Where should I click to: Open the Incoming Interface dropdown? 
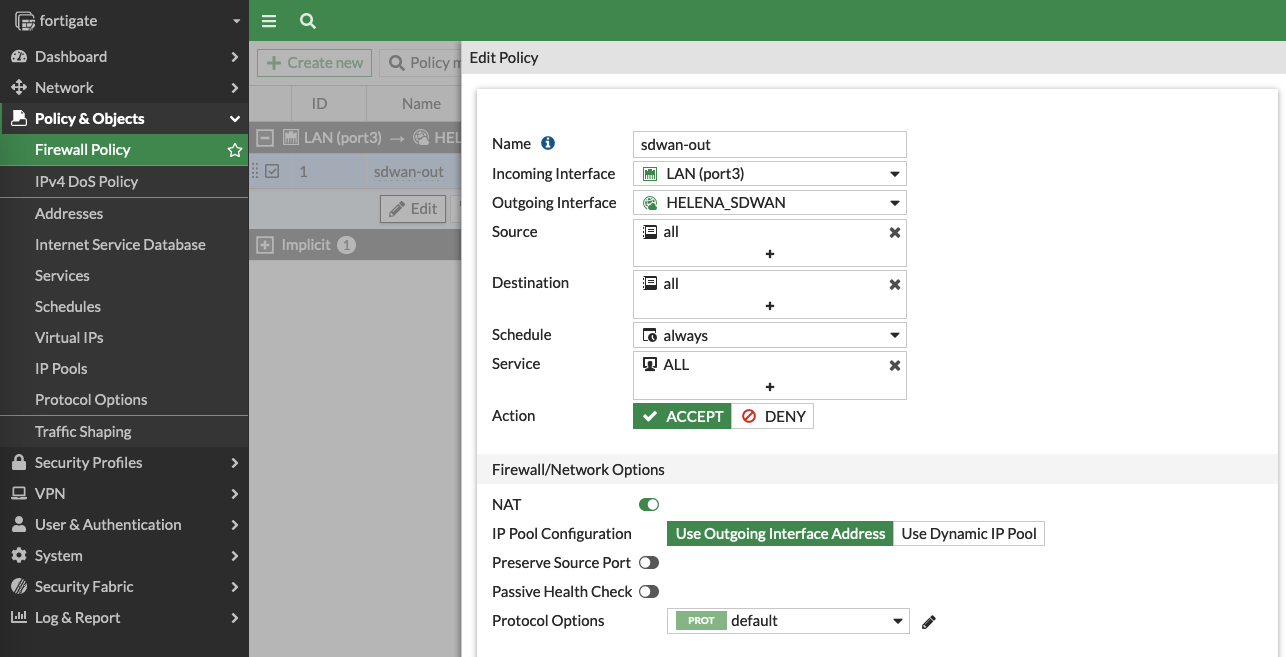coord(770,174)
